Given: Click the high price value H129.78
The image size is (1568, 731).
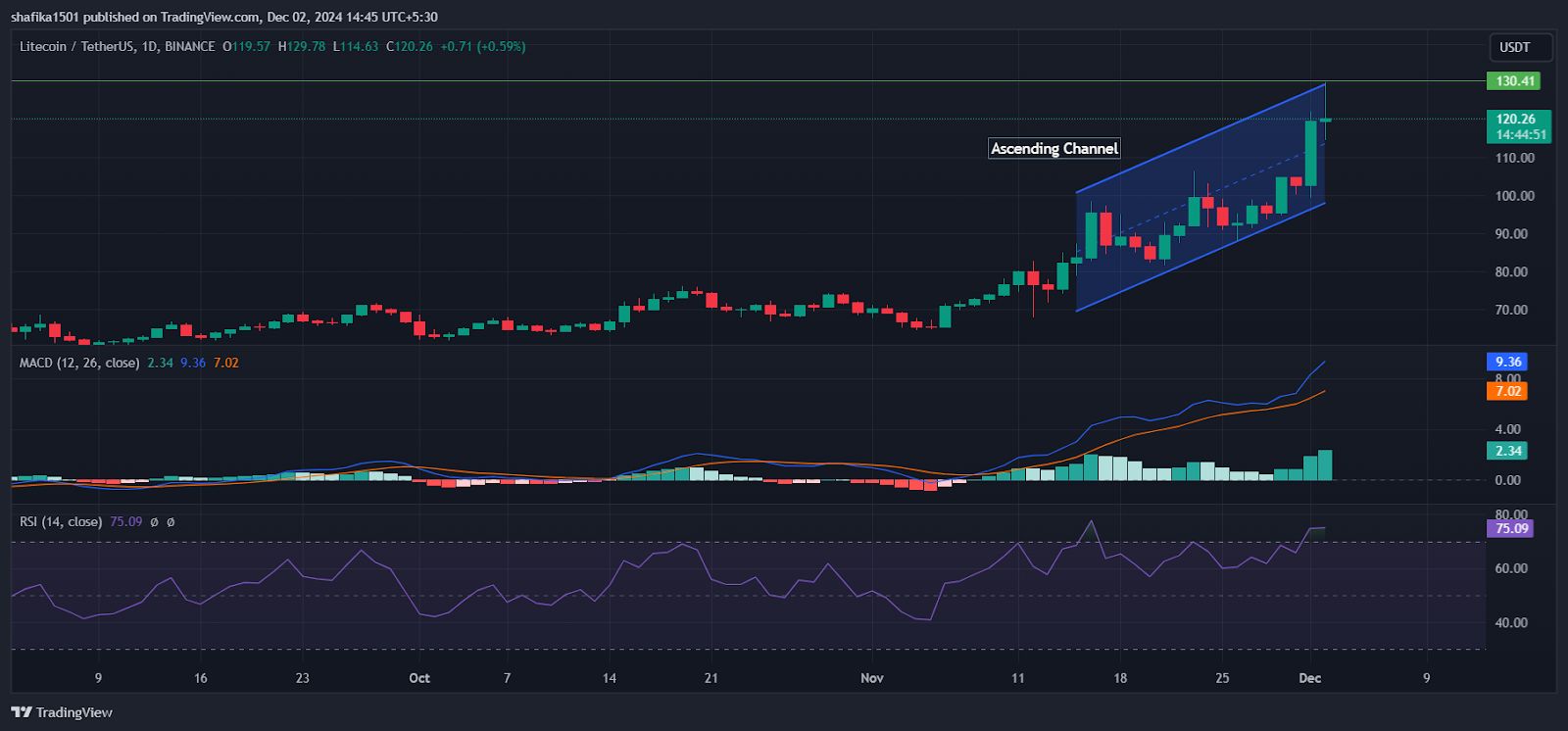Looking at the screenshot, I should pyautogui.click(x=302, y=46).
